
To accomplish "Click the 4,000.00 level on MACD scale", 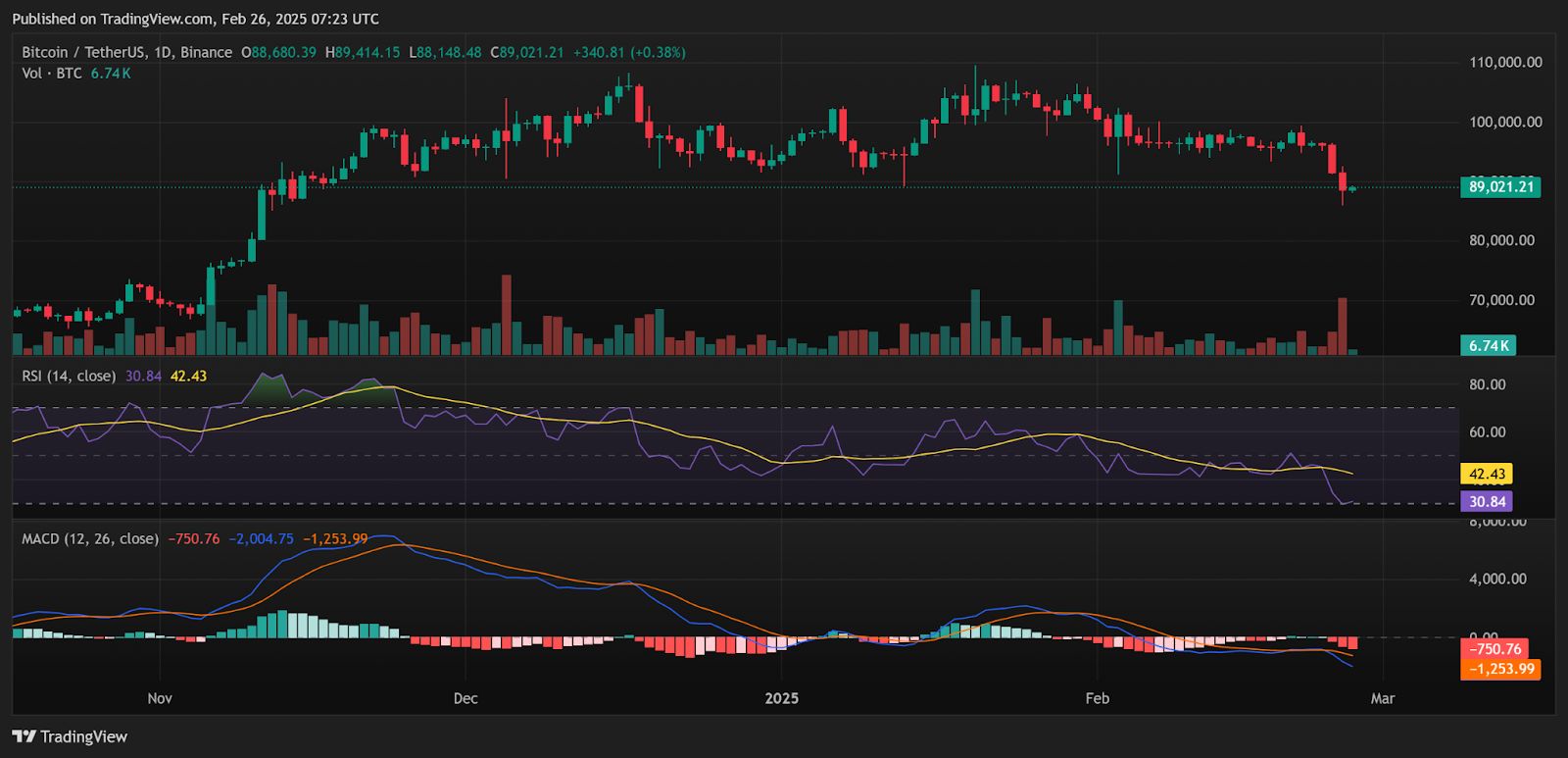I will pyautogui.click(x=1497, y=579).
